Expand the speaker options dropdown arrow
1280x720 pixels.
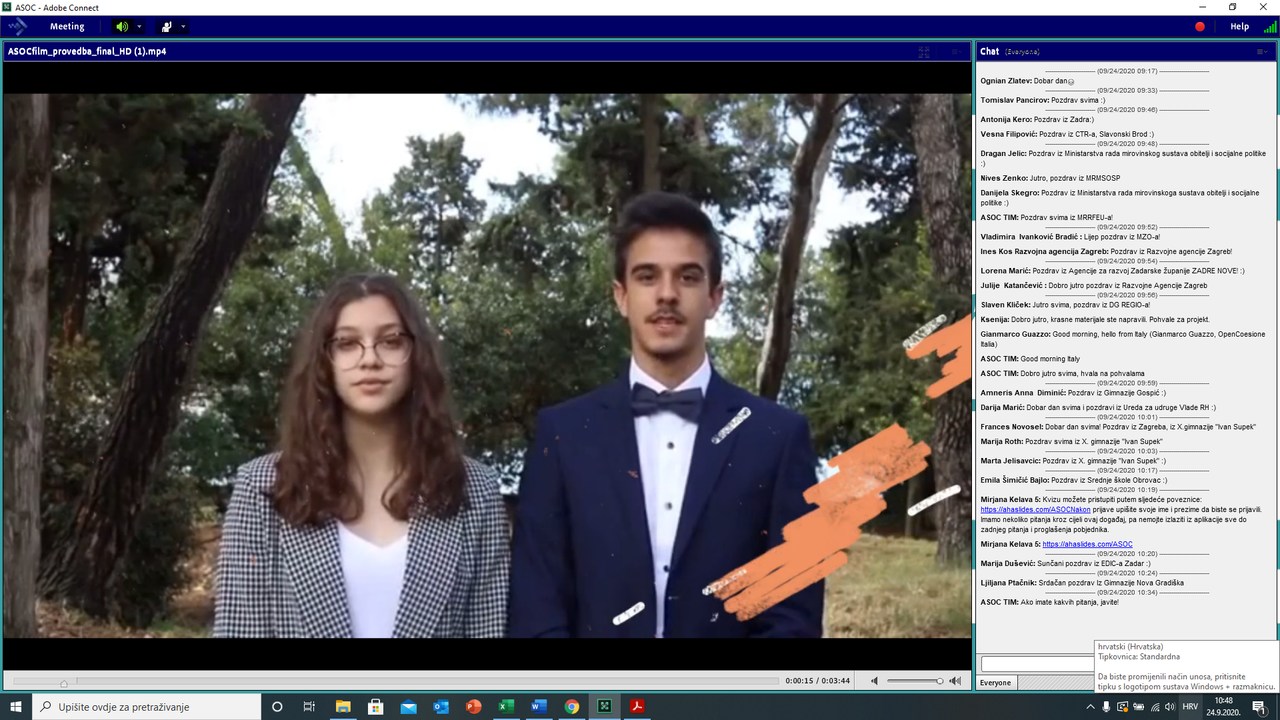(140, 27)
